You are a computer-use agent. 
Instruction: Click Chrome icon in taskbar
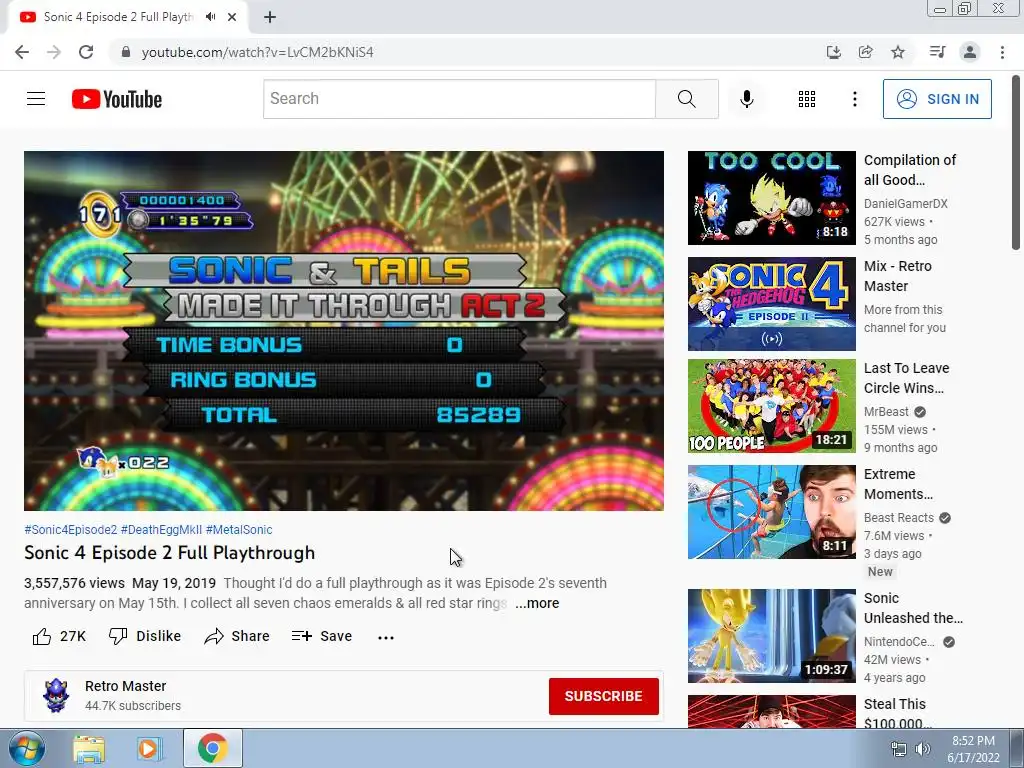(212, 748)
